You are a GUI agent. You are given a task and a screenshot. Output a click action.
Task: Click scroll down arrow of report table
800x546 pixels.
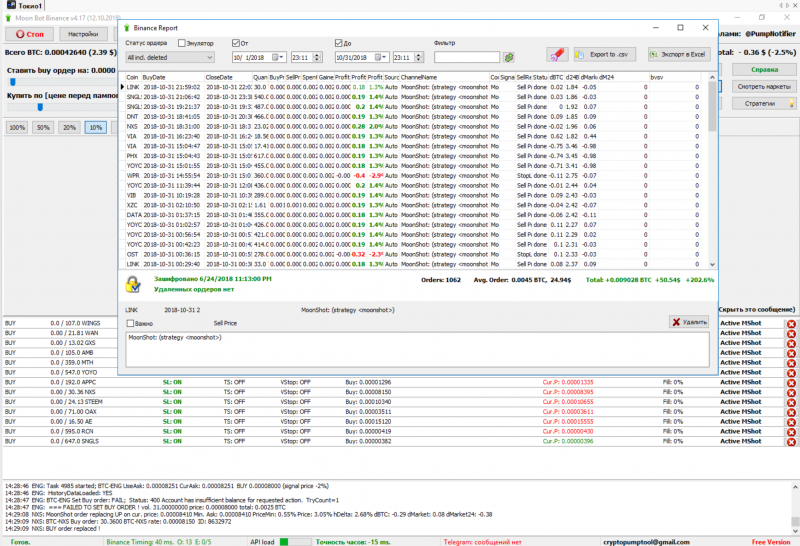(x=712, y=264)
